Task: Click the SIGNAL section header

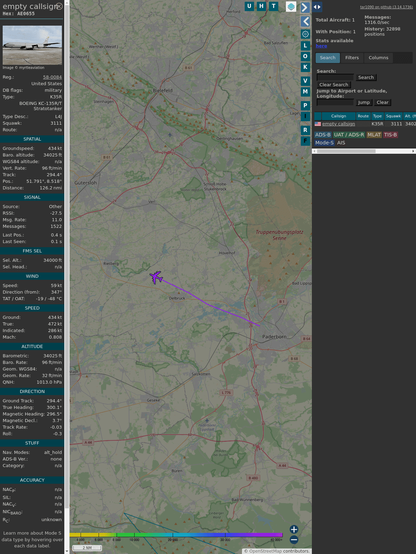Action: [x=32, y=197]
